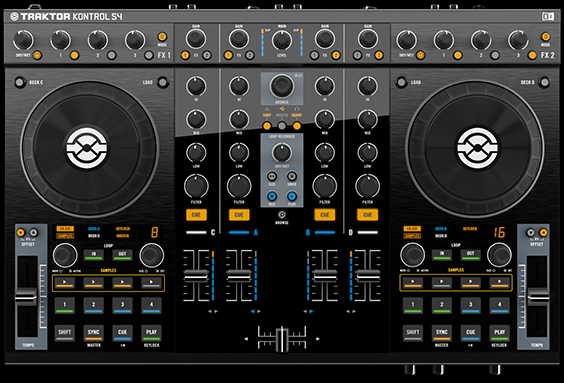Screen dimensions: 564x383
Task: Click the small BROWSE button below the Loop Recorder
Action: [x=282, y=215]
